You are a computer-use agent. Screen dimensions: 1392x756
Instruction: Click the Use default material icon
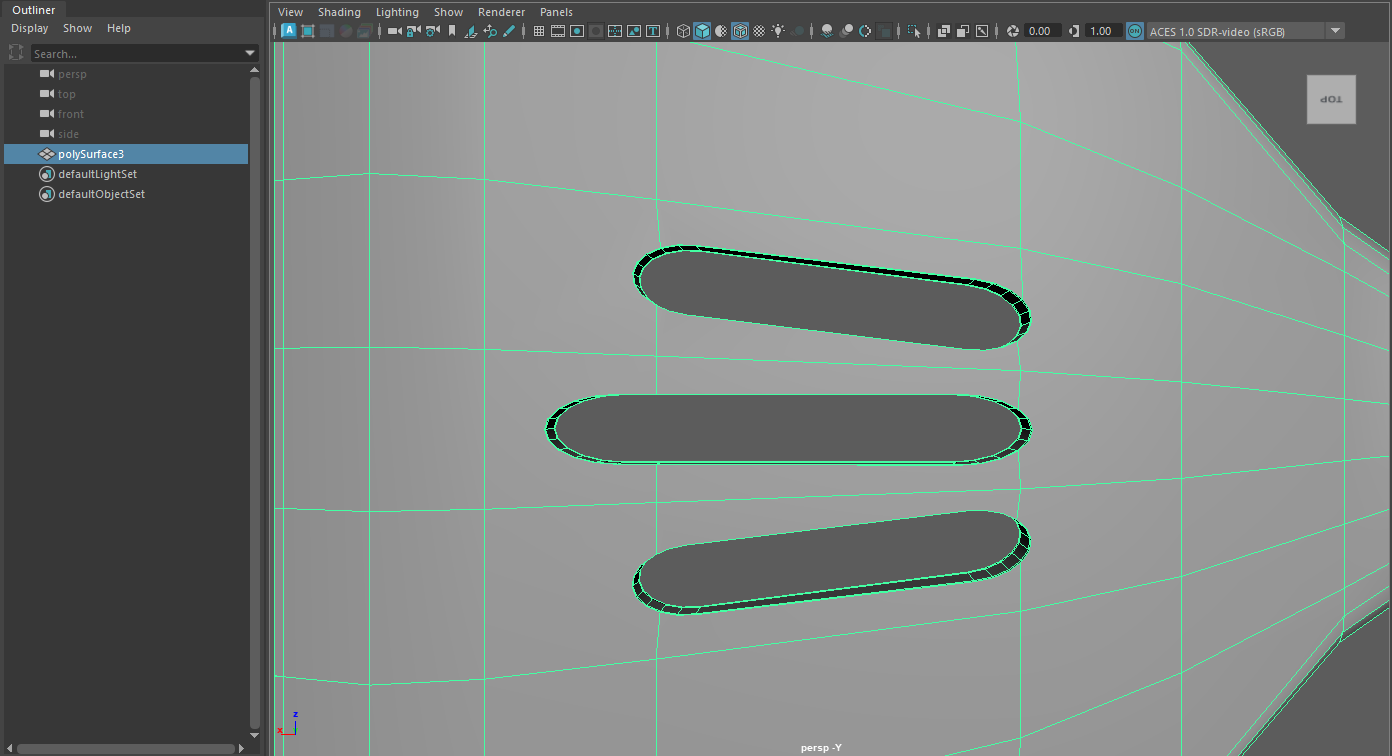tap(721, 31)
